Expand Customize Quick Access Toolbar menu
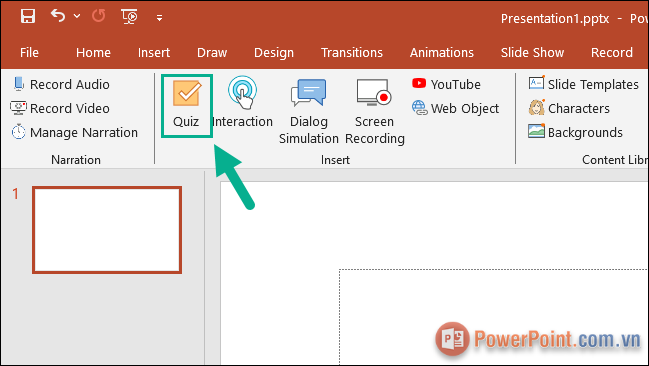The width and height of the screenshot is (649, 366). coord(159,17)
